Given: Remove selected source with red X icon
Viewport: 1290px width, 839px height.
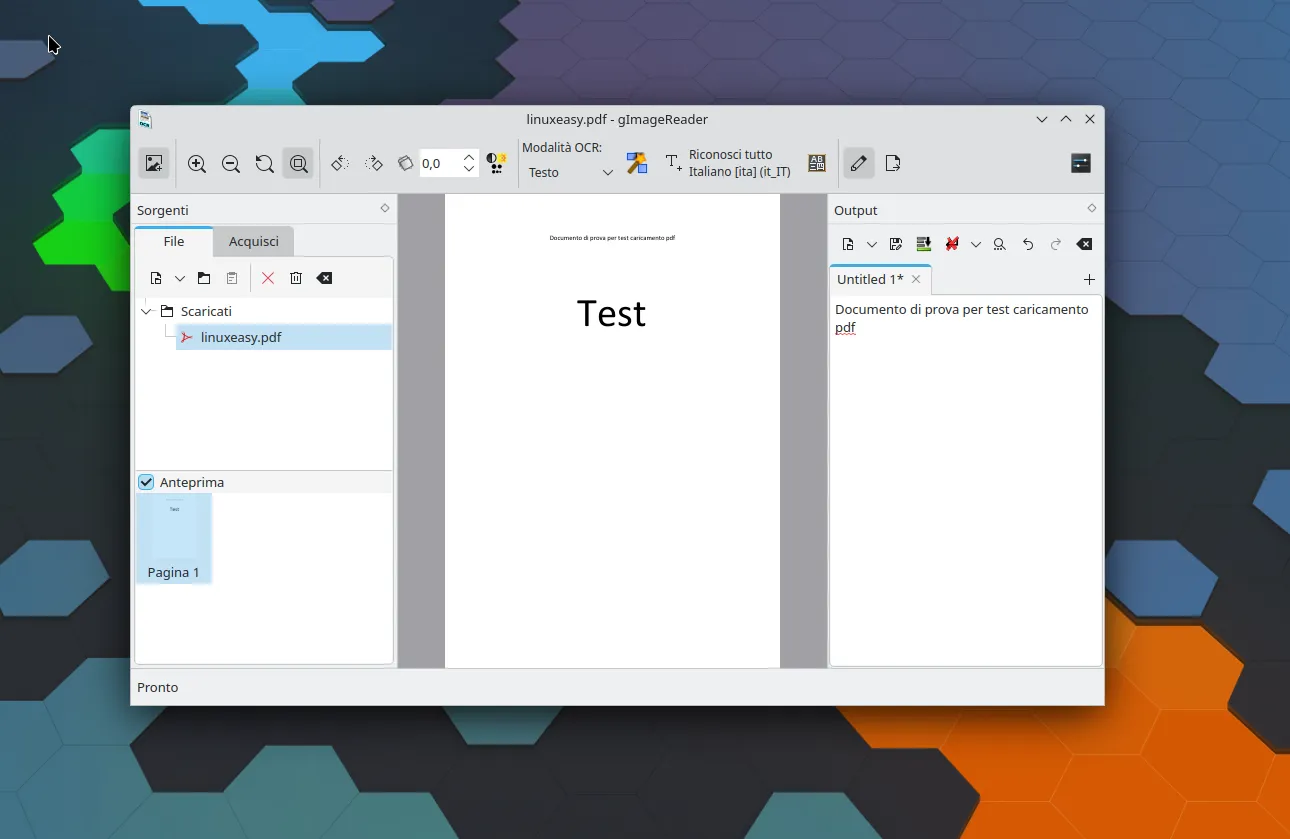Looking at the screenshot, I should click(268, 278).
